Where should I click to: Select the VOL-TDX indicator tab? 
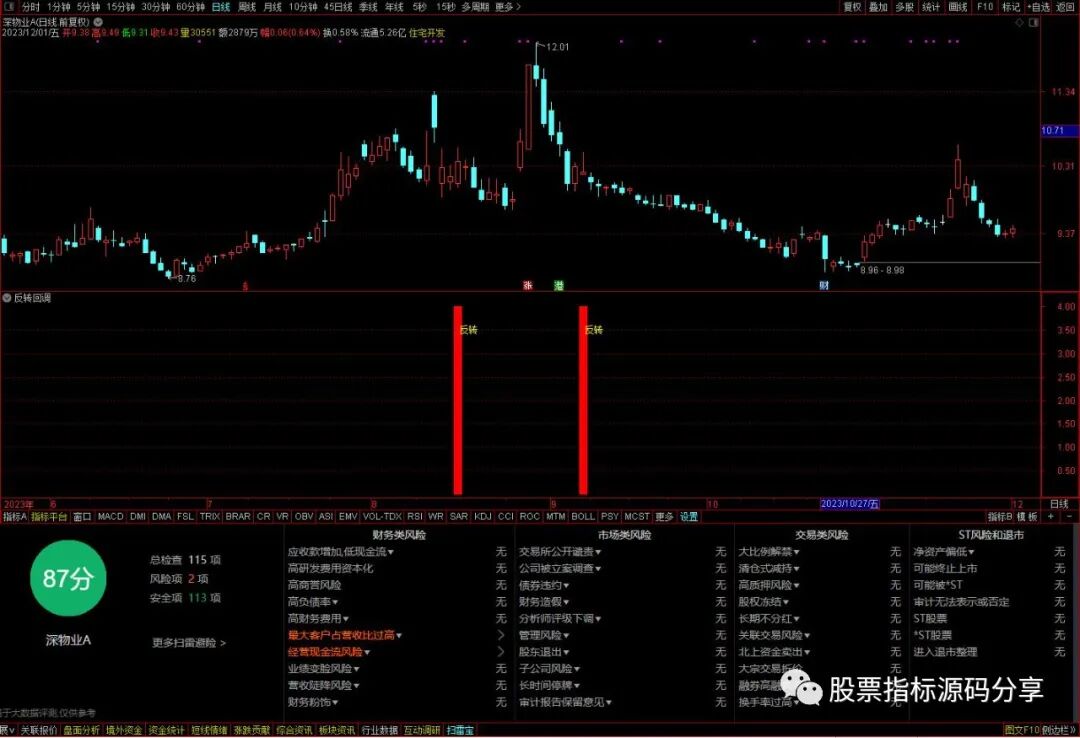tap(382, 516)
